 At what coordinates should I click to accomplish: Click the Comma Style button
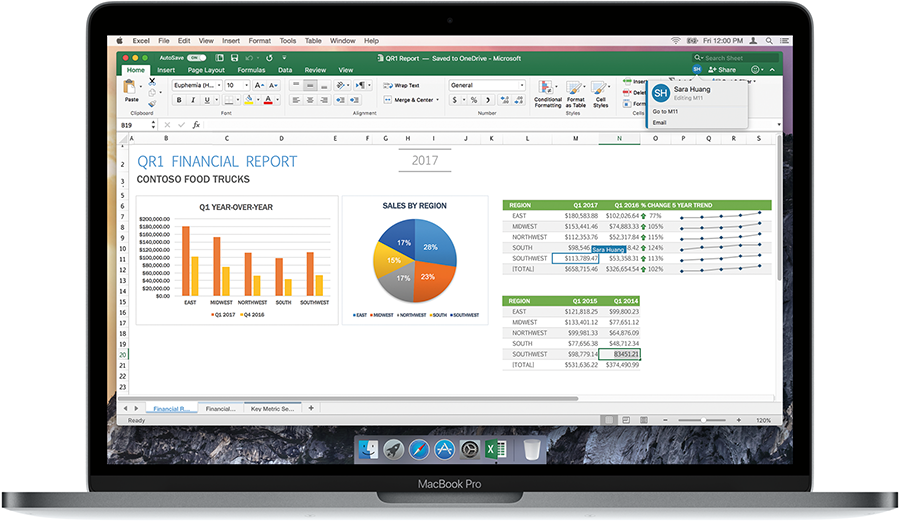(x=488, y=100)
